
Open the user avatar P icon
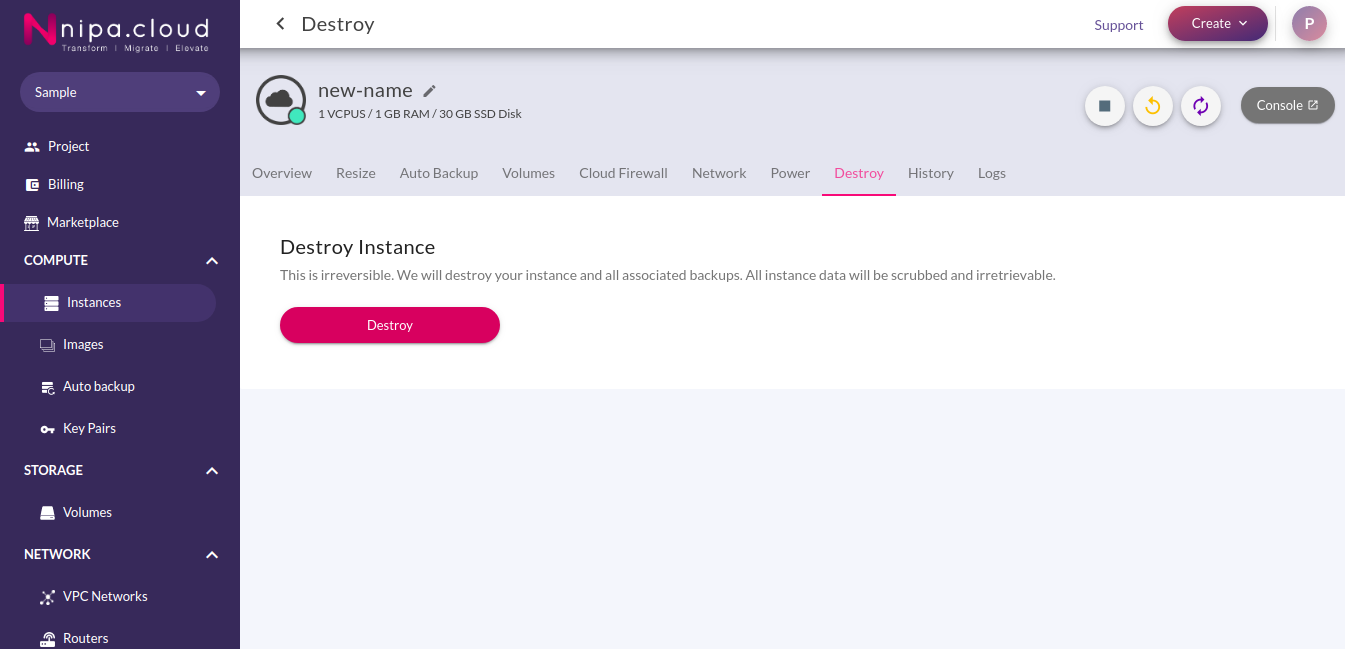1309,23
